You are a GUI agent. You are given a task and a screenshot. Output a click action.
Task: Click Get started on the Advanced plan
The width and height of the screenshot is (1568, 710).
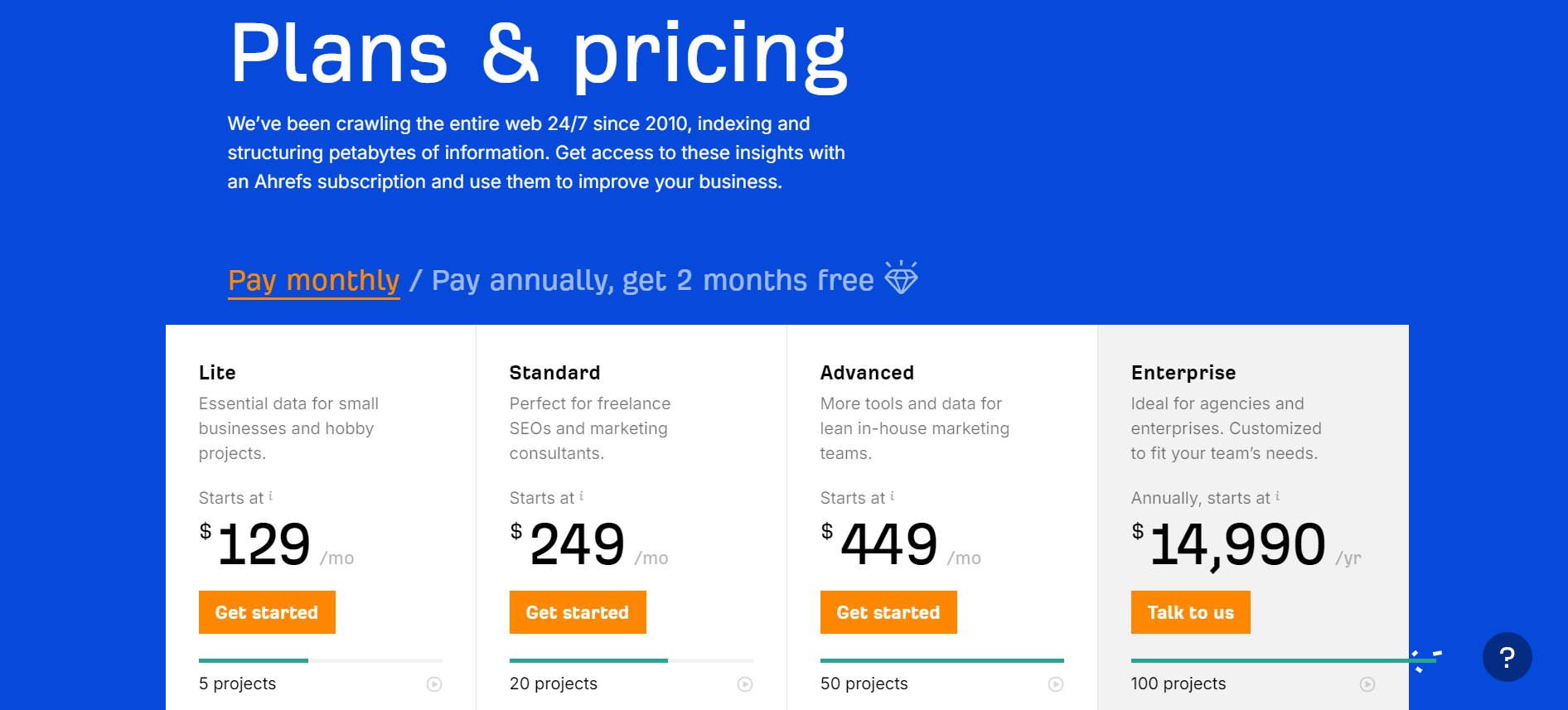(x=888, y=612)
